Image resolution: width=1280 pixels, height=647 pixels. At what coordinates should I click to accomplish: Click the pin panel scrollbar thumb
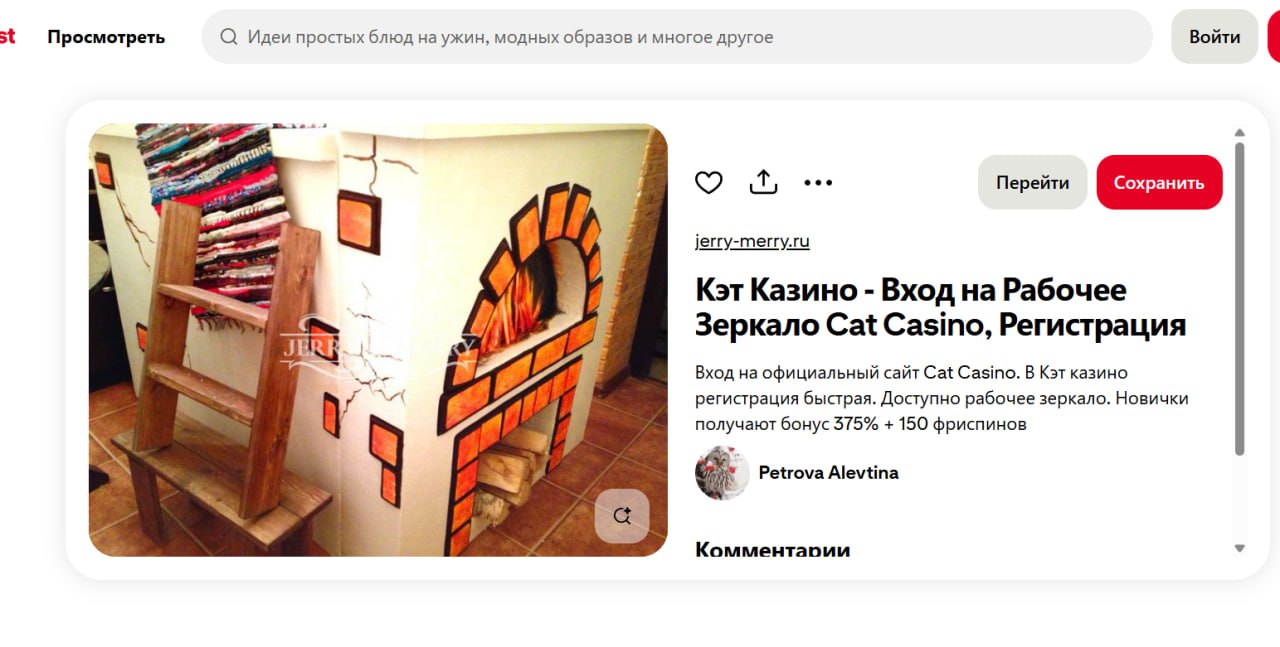click(x=1240, y=299)
